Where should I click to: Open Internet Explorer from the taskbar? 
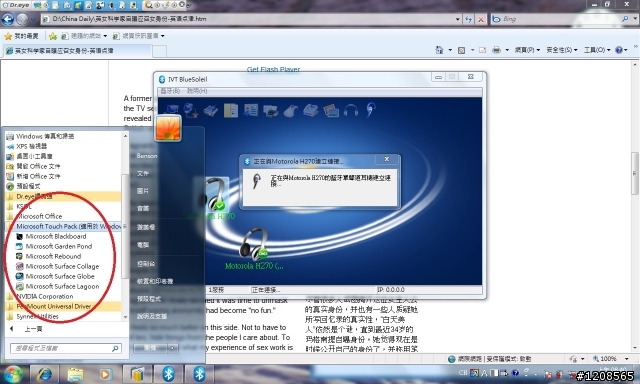pos(44,374)
